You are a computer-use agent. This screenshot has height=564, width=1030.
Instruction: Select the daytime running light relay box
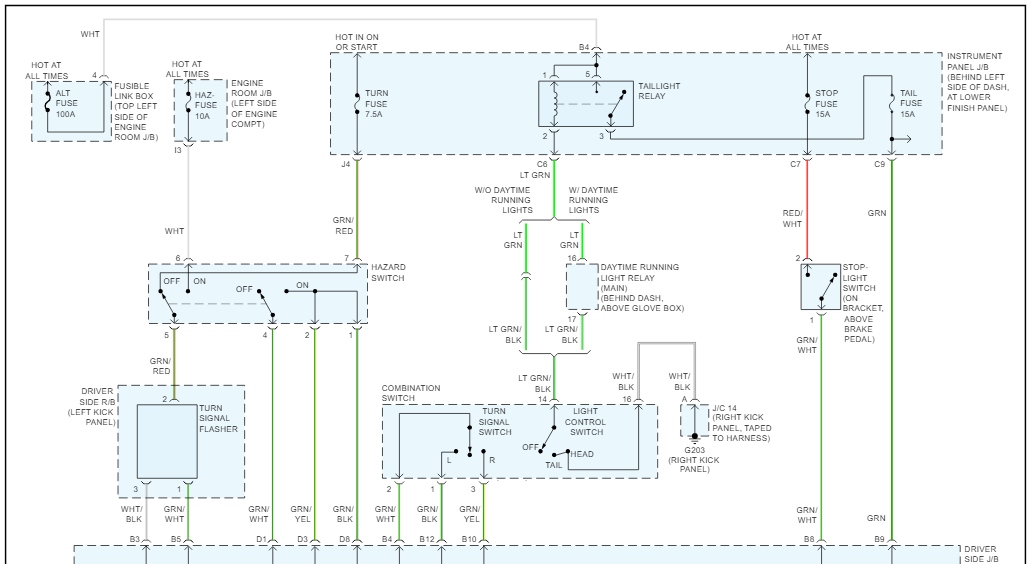582,287
